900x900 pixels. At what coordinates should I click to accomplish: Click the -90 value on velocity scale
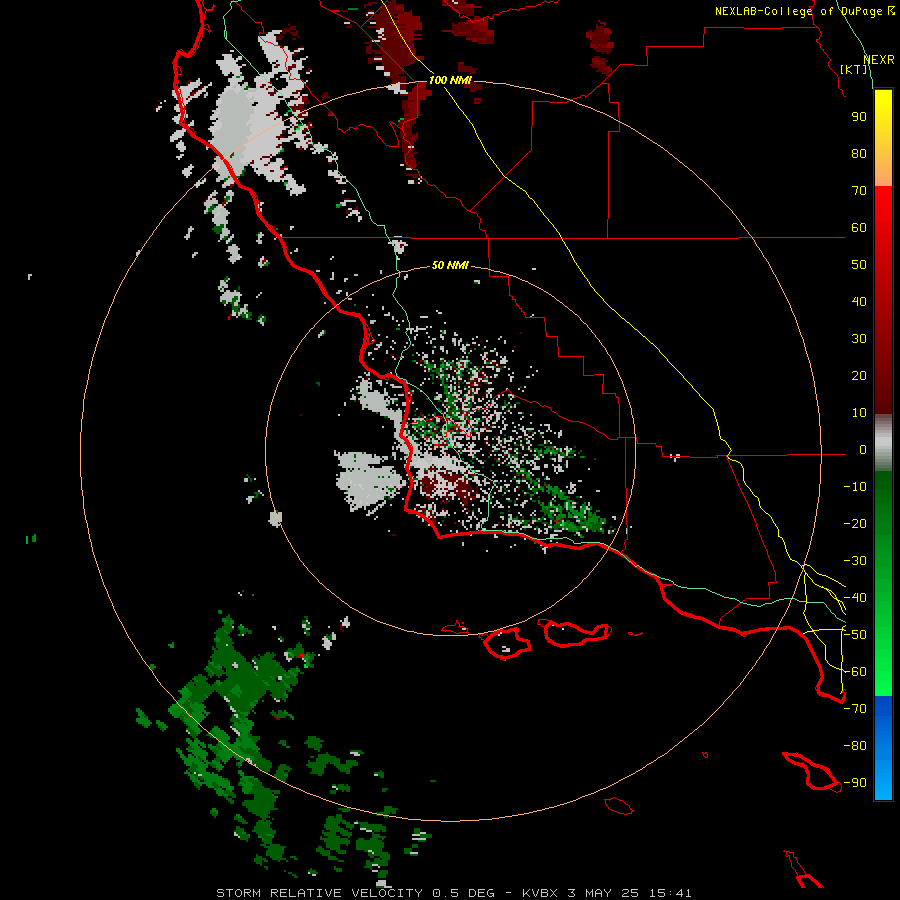(x=855, y=782)
